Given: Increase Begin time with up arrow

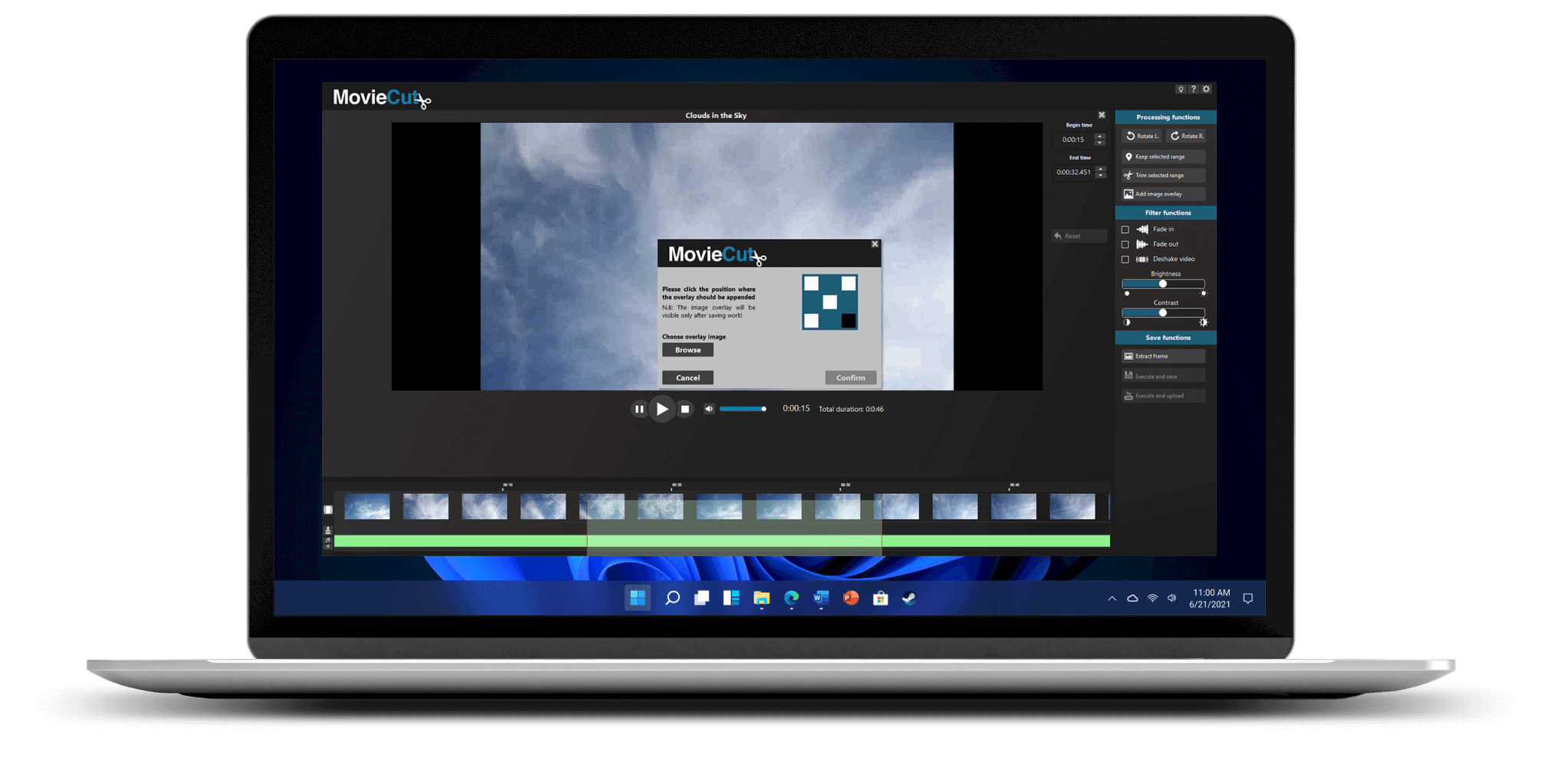Looking at the screenshot, I should [x=1100, y=137].
